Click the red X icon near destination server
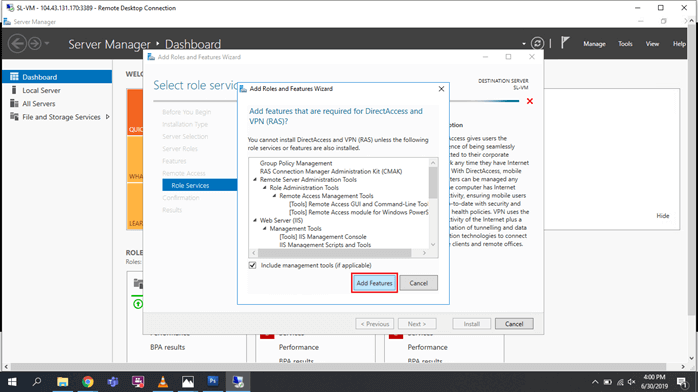 coord(530,101)
